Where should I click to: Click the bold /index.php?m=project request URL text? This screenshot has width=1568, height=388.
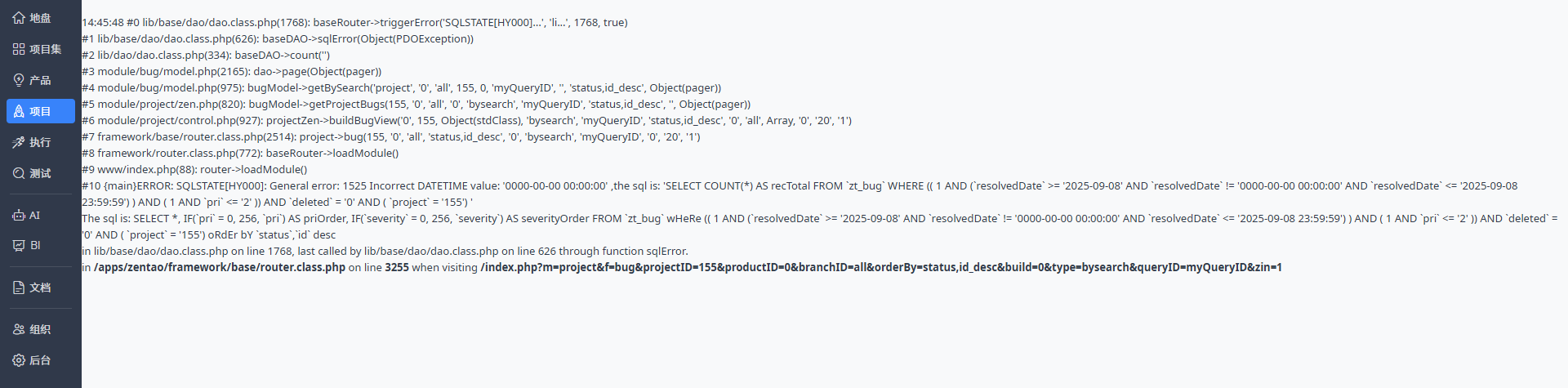[880, 267]
